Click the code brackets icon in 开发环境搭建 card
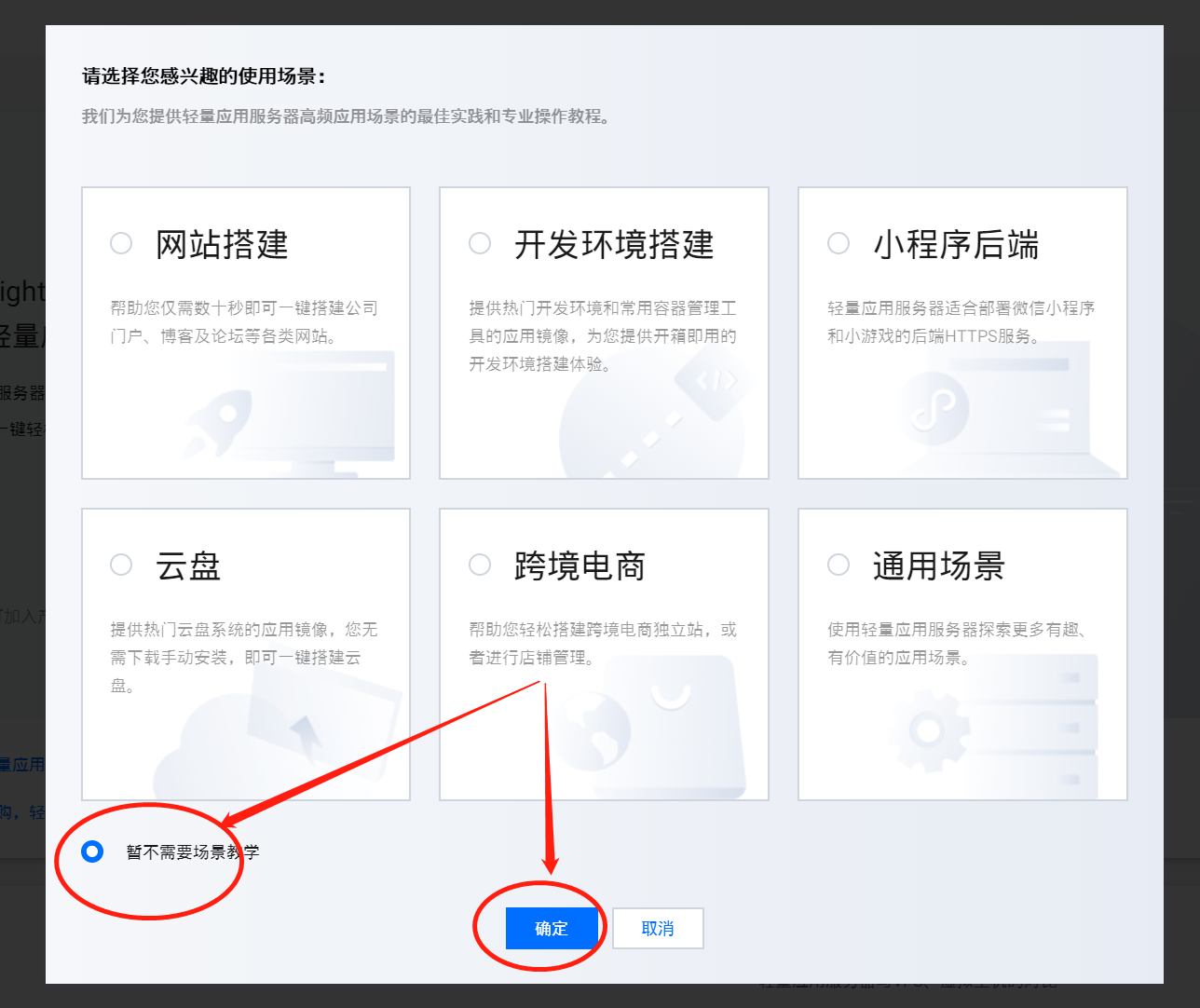 pyautogui.click(x=717, y=380)
